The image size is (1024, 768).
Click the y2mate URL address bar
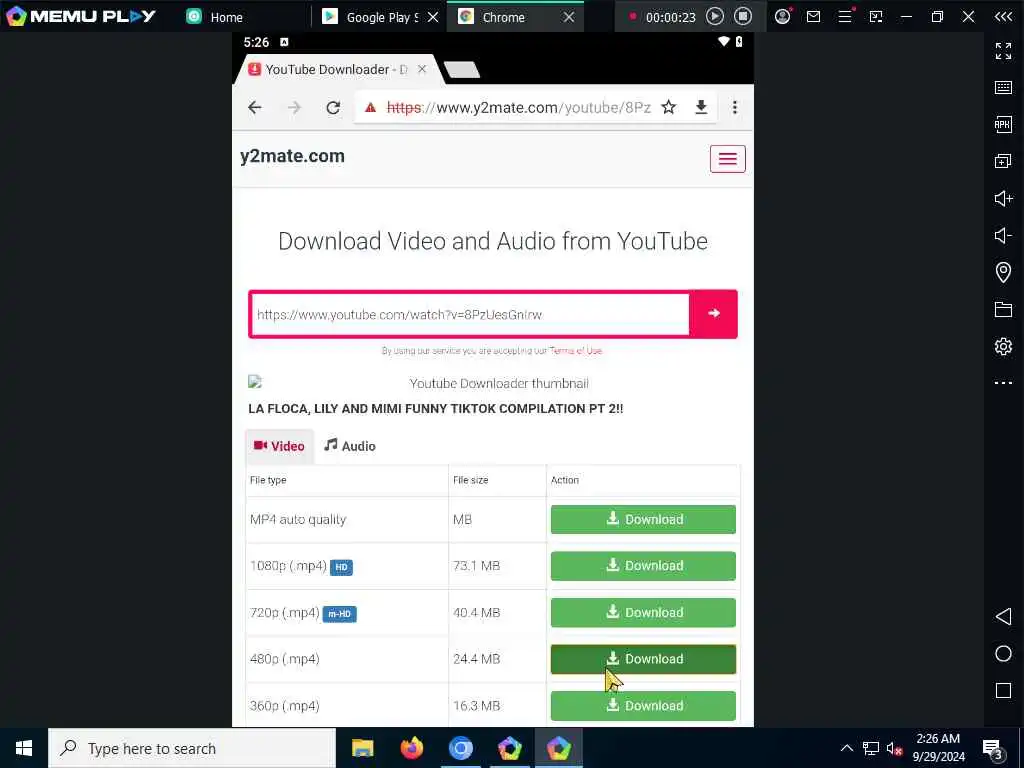coord(518,108)
